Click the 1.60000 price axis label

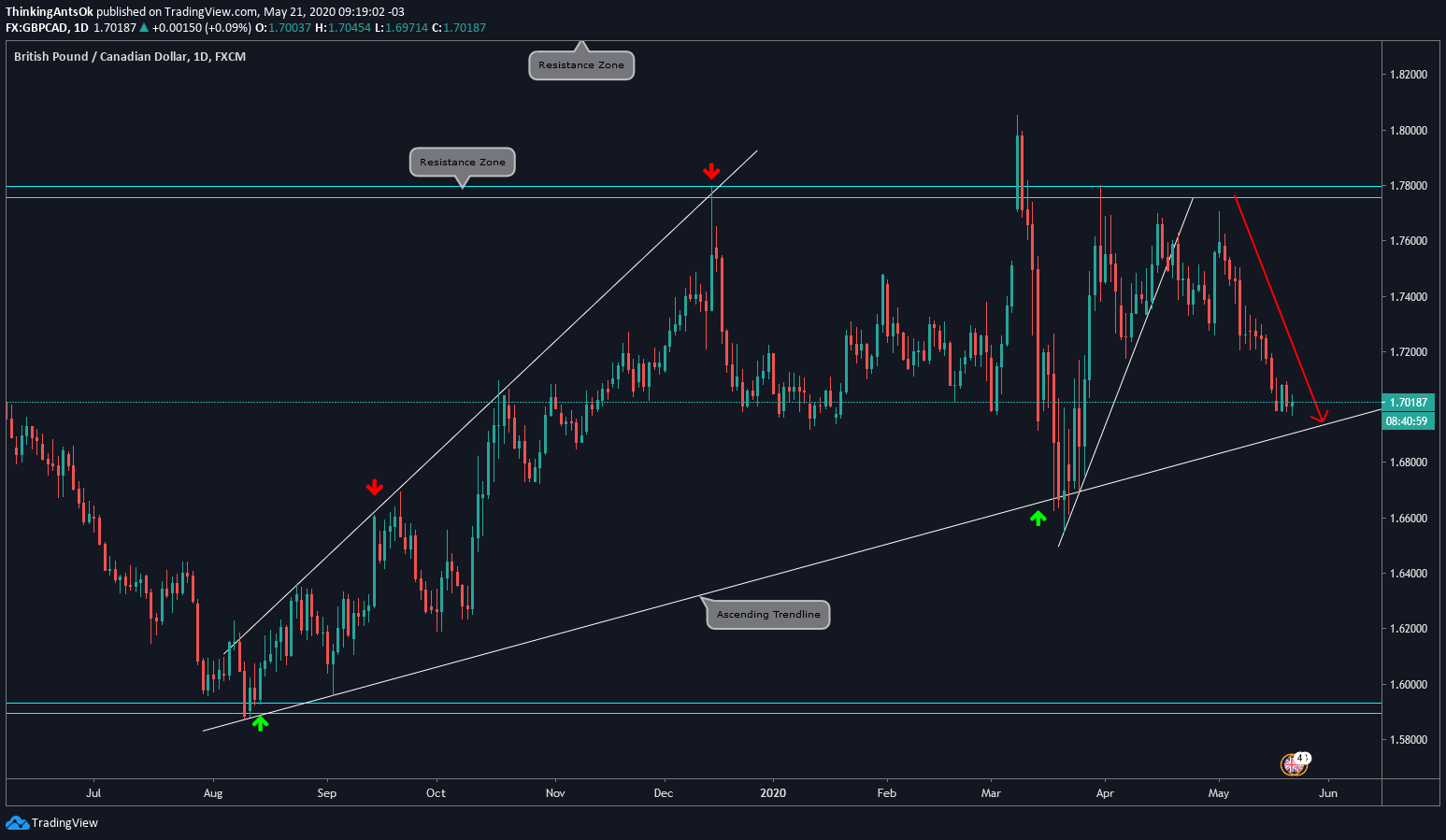click(1409, 685)
